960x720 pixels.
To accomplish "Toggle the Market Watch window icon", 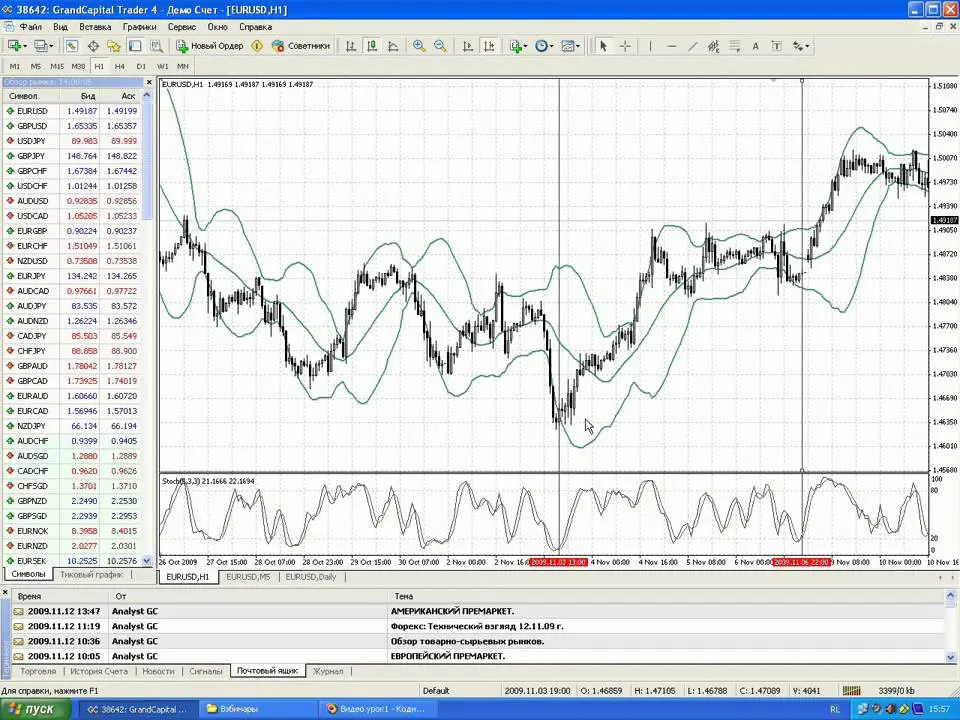I will 72,46.
